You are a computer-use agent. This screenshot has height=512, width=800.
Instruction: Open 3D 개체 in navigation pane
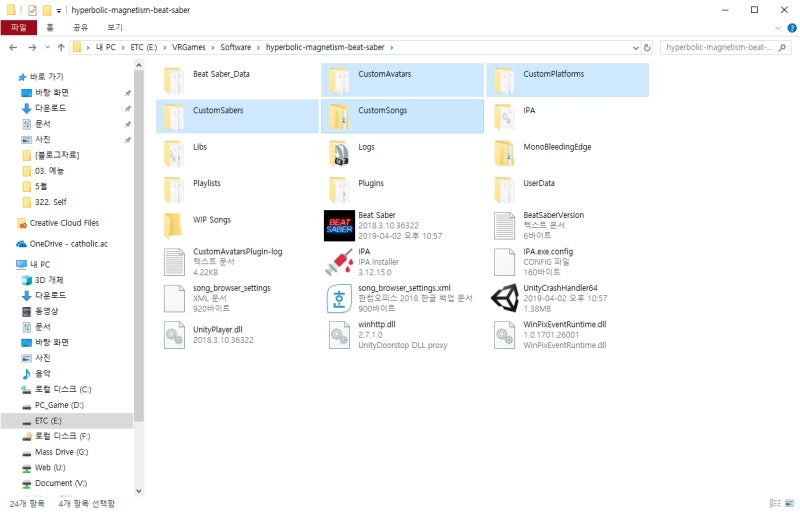click(x=49, y=280)
